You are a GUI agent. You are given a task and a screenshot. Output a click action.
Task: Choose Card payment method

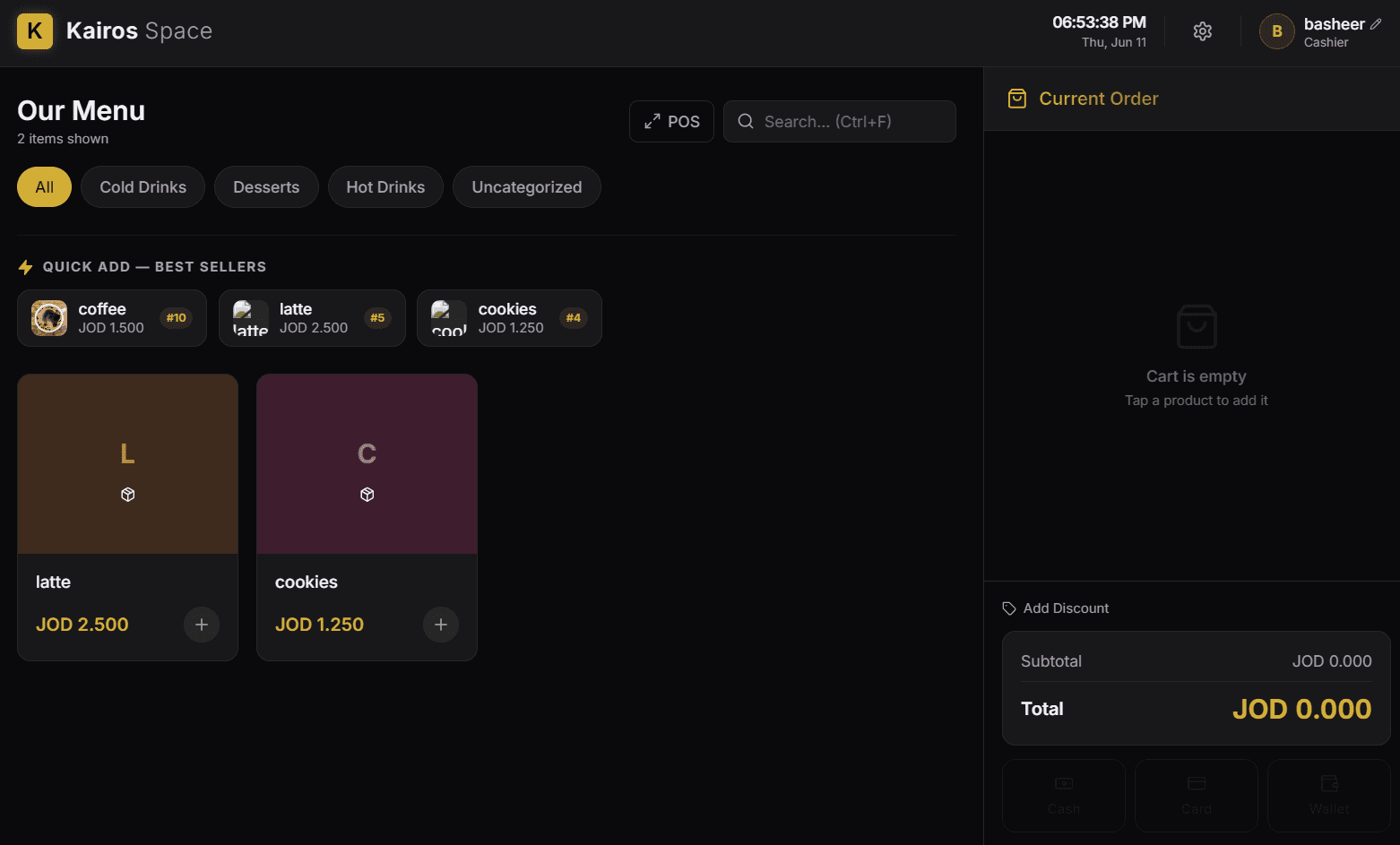click(1197, 796)
